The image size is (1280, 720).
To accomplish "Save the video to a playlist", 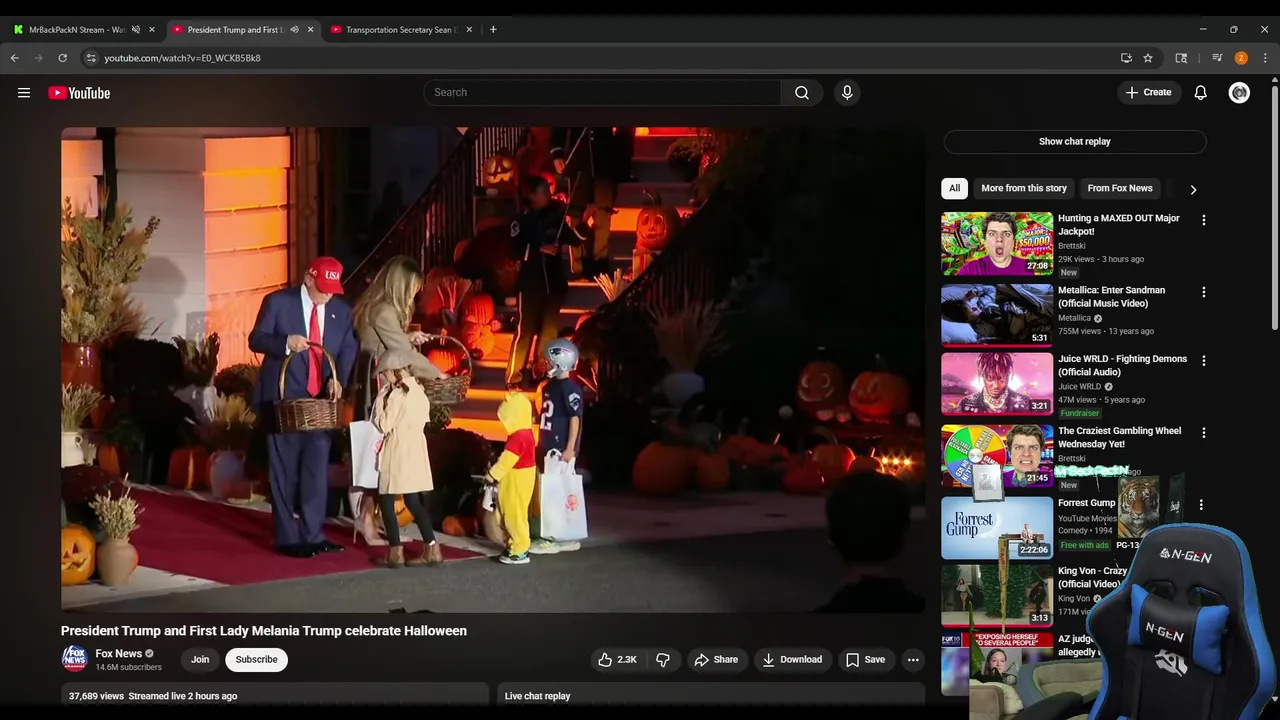I will click(866, 659).
